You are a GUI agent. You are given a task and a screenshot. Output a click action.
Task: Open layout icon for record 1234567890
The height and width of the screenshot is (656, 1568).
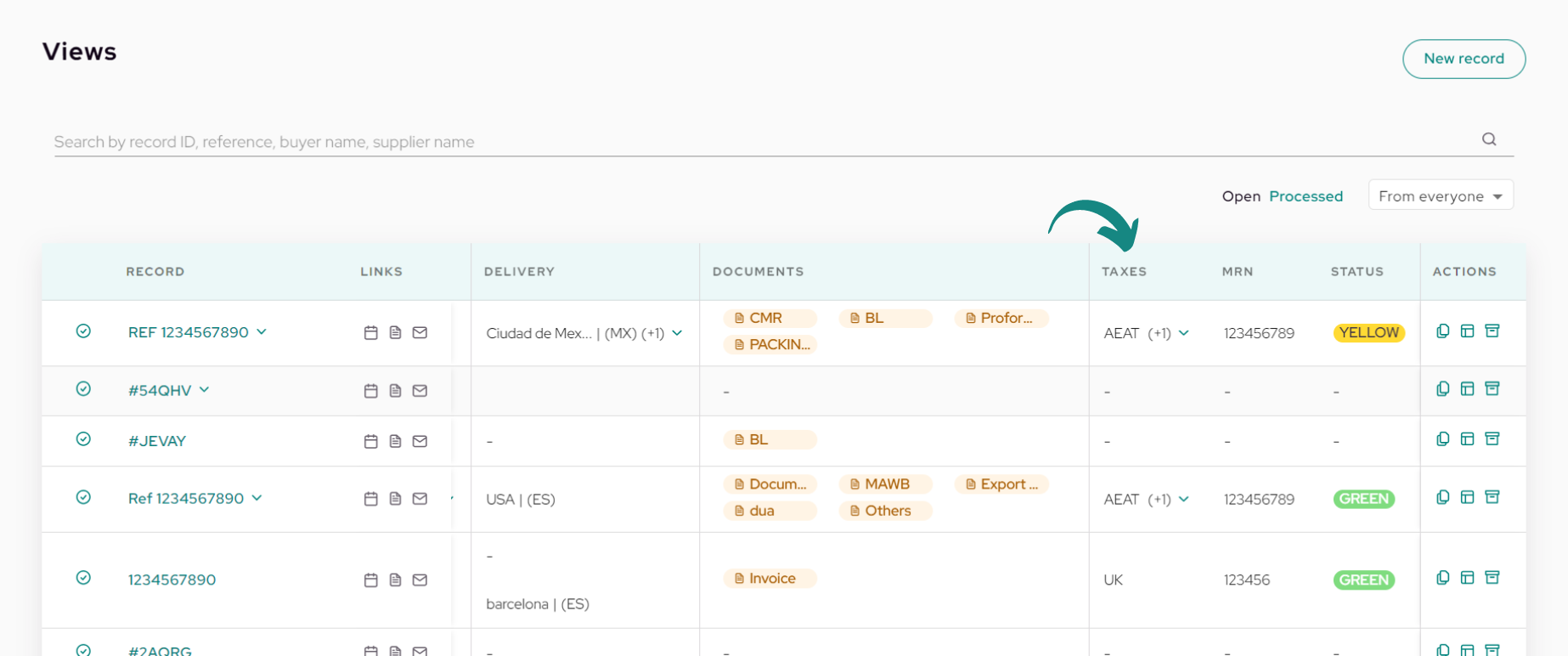pos(1467,578)
